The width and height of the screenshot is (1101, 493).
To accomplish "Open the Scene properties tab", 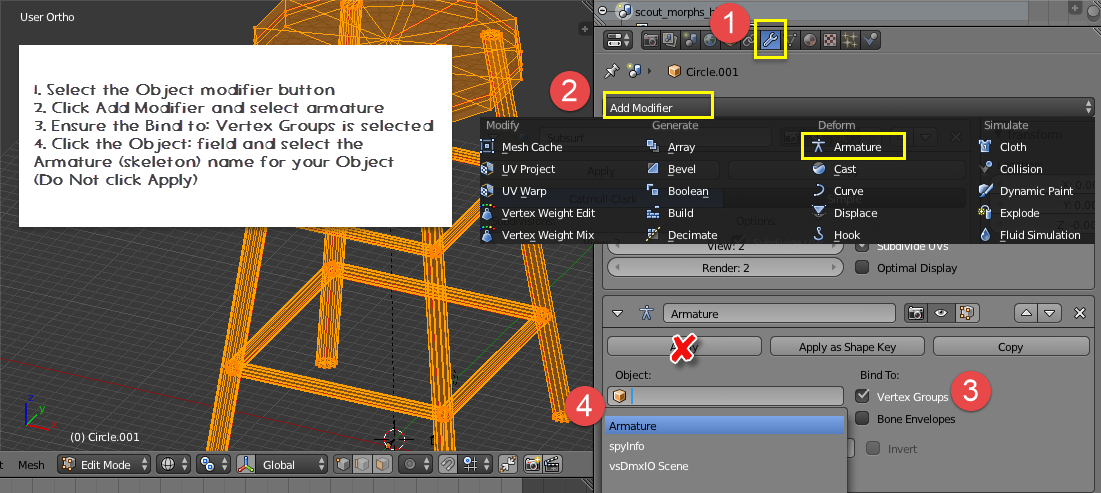I will tap(690, 41).
